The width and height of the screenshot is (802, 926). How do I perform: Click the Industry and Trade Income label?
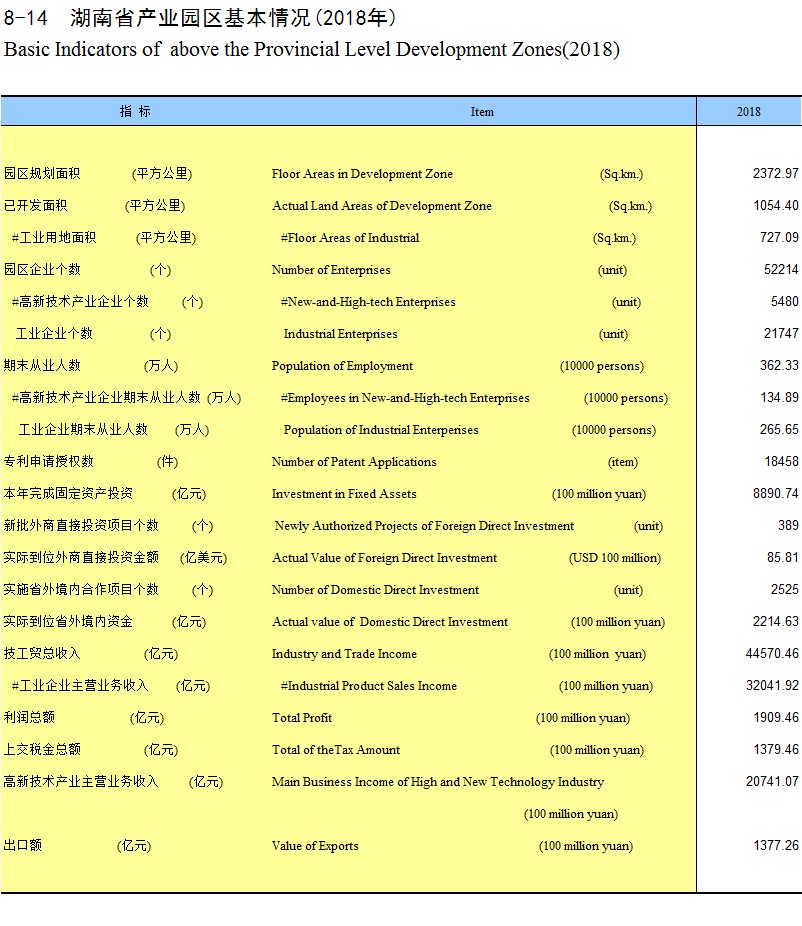click(x=344, y=654)
